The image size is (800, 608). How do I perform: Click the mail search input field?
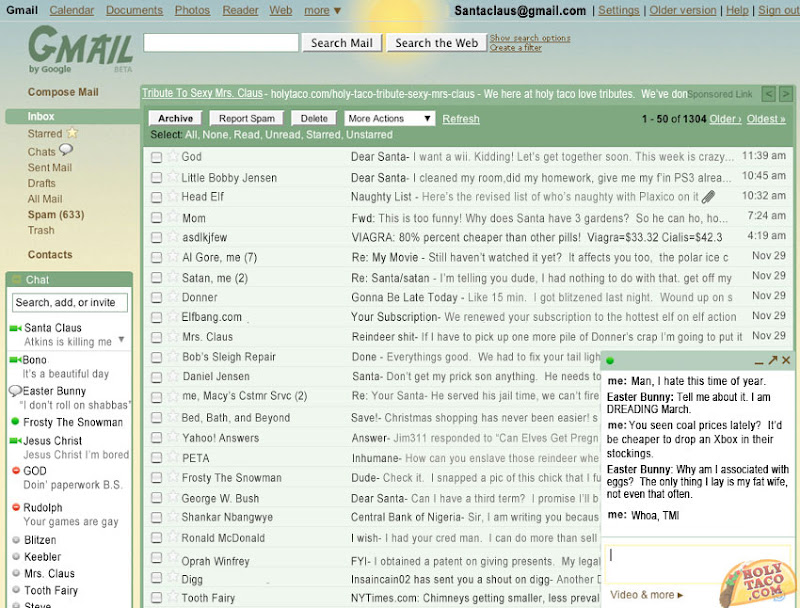click(x=221, y=42)
